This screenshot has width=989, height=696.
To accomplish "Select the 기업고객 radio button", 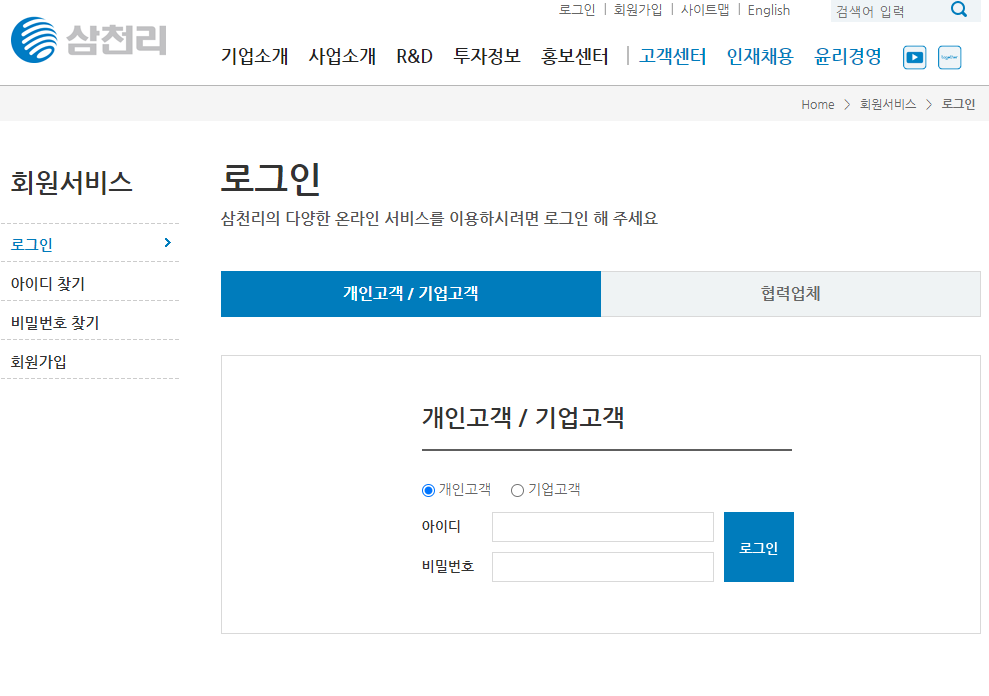I will pyautogui.click(x=517, y=490).
